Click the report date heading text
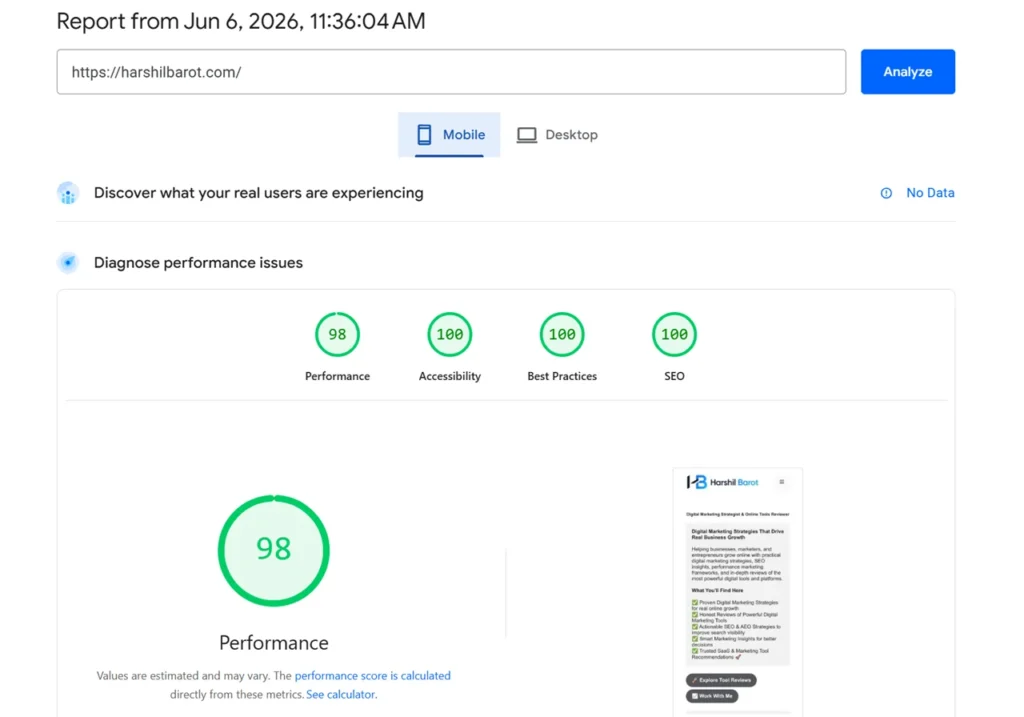This screenshot has height=717, width=1024. pos(241,21)
